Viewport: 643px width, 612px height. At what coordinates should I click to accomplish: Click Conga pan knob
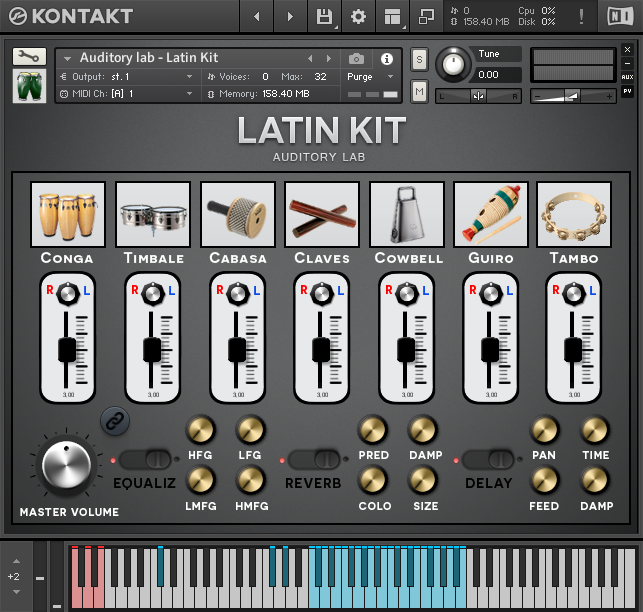point(68,294)
